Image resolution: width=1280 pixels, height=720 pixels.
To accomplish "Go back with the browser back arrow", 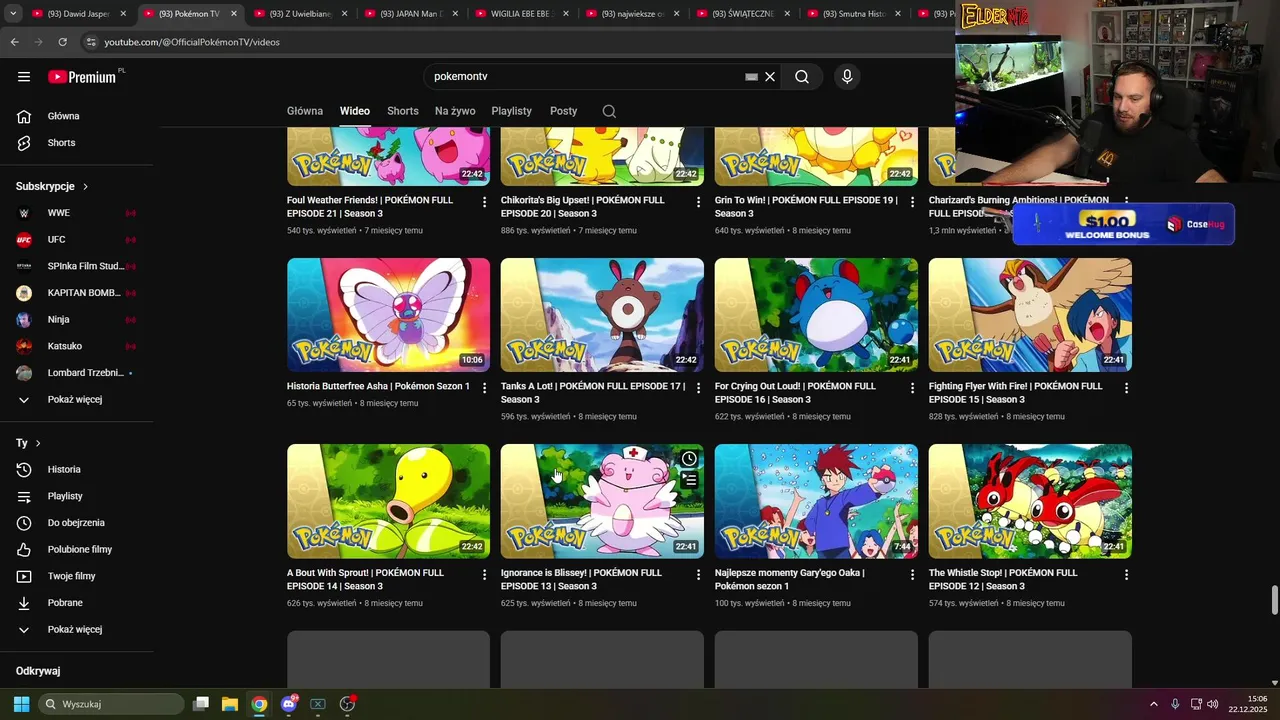I will coord(14,42).
